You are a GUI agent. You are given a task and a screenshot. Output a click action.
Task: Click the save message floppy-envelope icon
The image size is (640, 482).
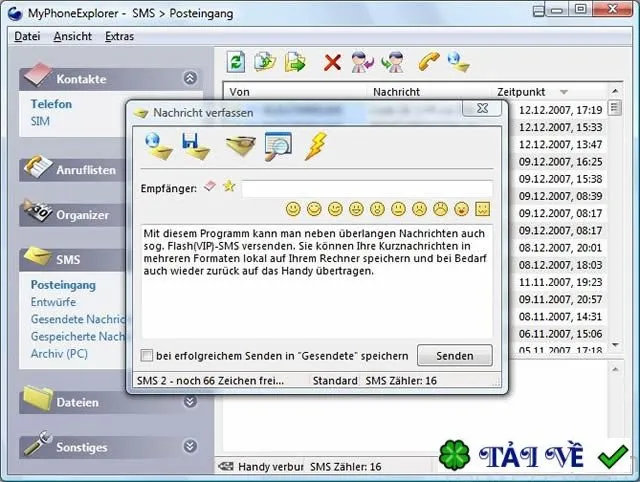[x=196, y=146]
